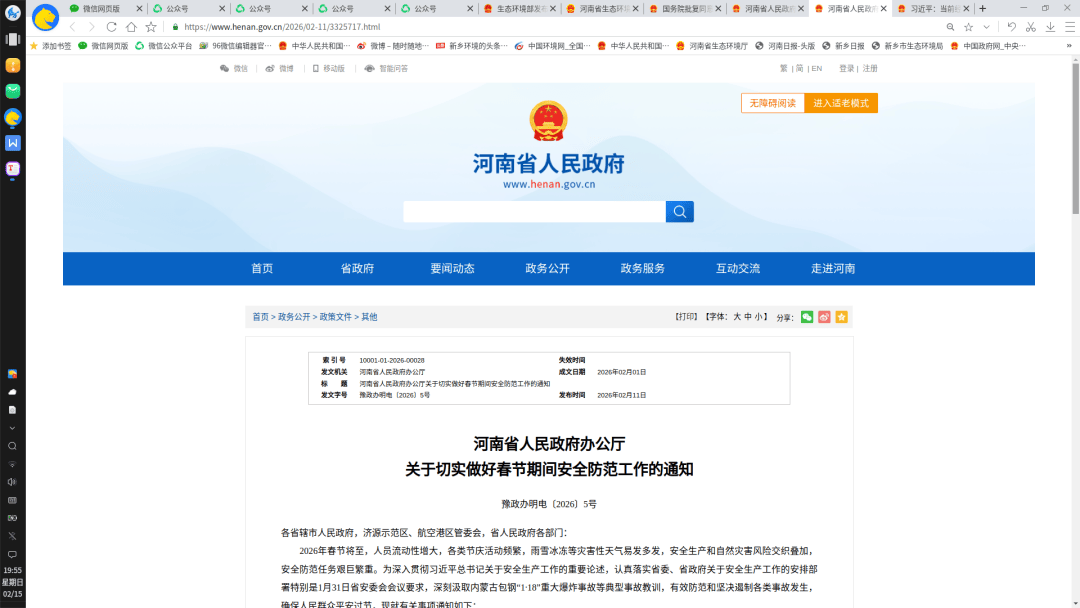Expand the address bar dropdown chevron
This screenshot has width=1080, height=608.
(x=987, y=27)
